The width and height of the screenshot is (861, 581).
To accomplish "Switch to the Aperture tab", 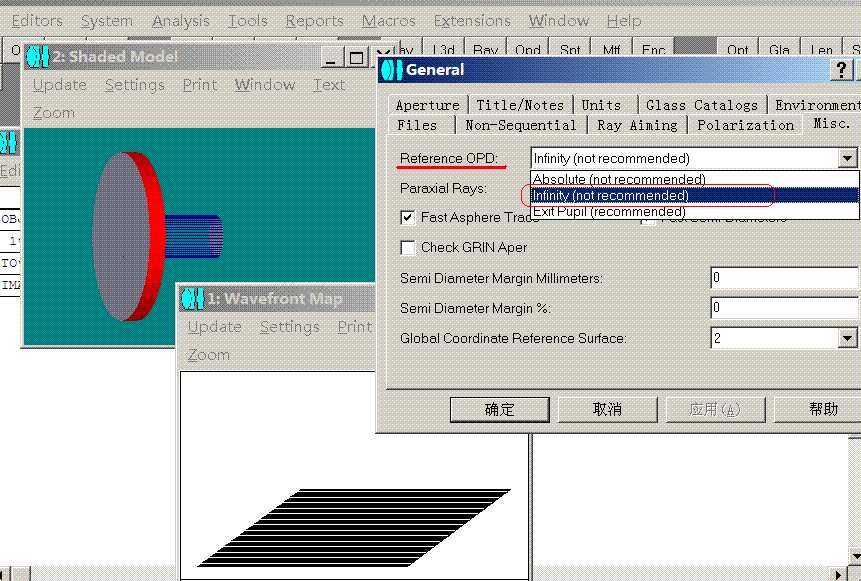I will (428, 105).
